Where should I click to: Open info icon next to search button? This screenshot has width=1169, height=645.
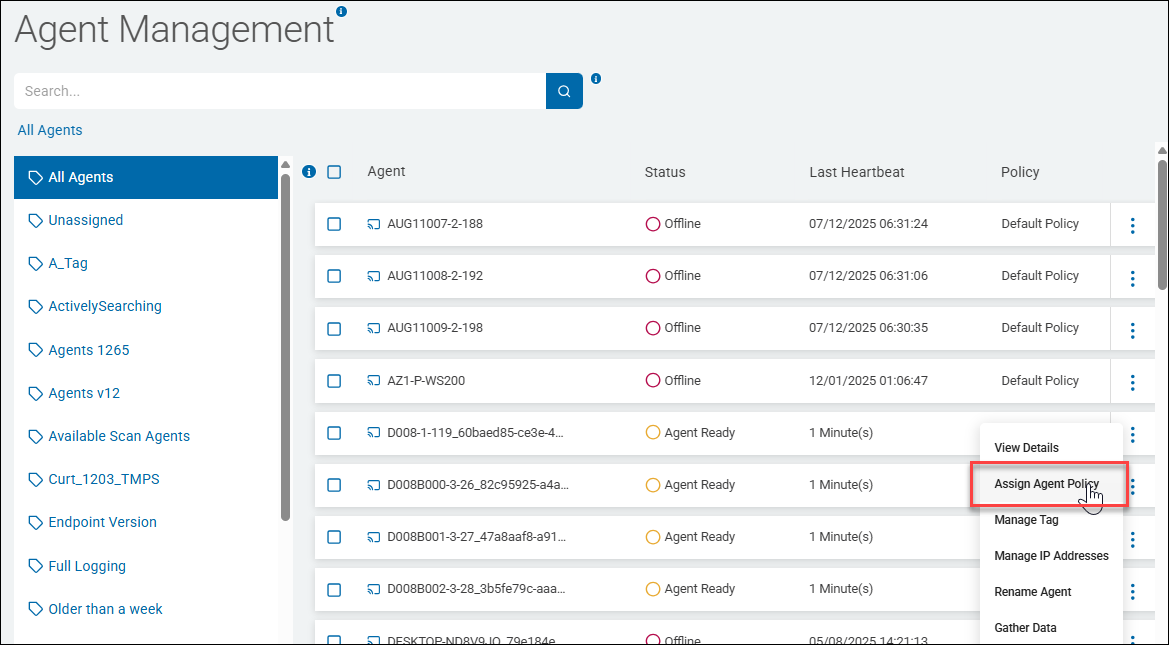coord(596,78)
